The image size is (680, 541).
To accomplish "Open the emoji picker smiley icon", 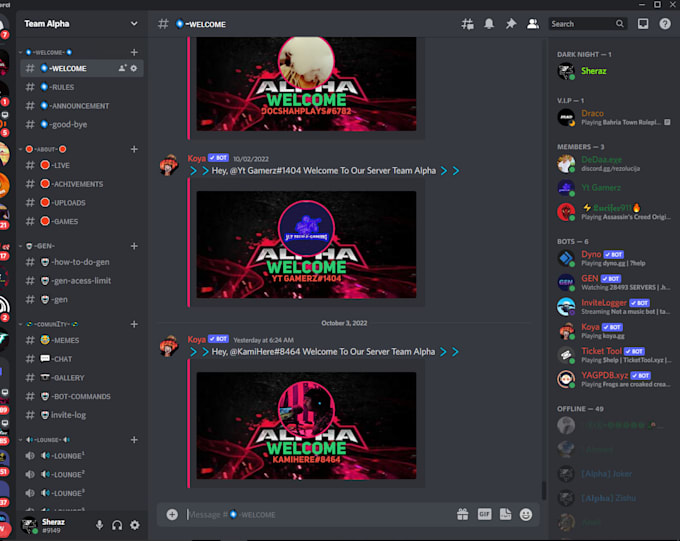I will (526, 514).
